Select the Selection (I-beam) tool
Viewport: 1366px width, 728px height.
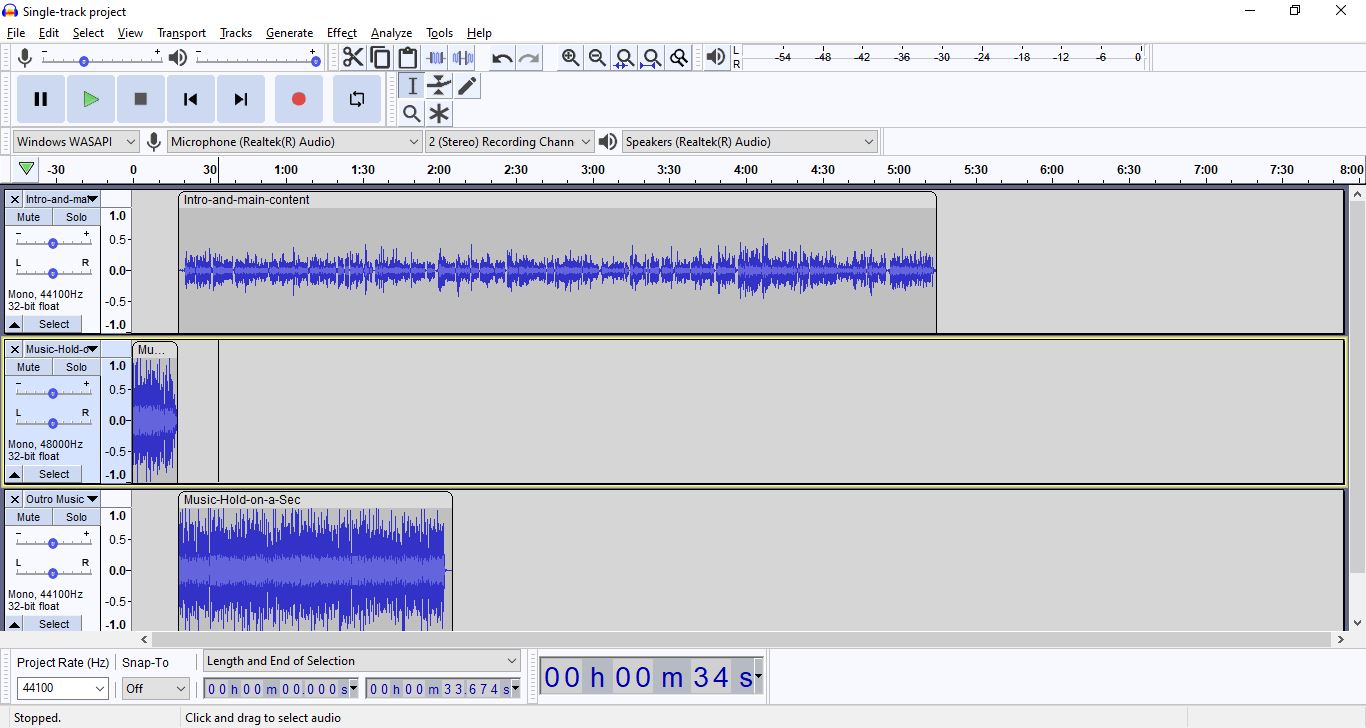(x=412, y=86)
